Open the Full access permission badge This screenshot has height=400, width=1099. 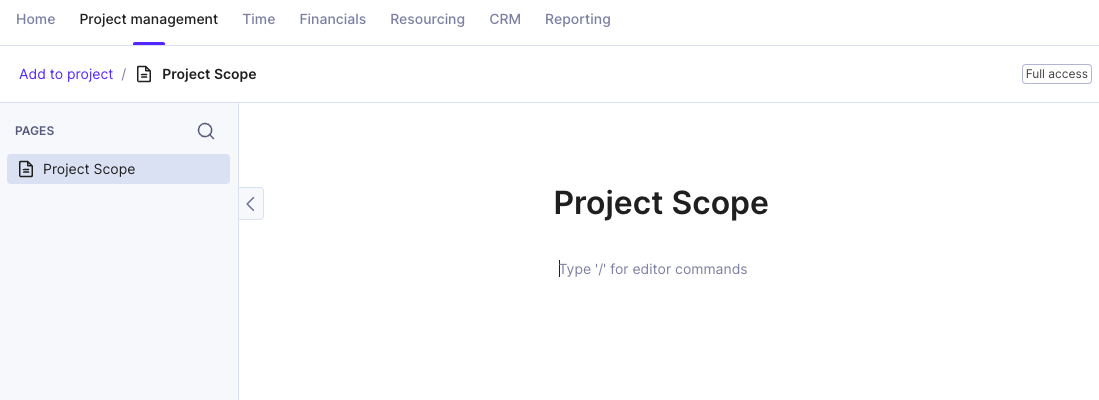click(x=1056, y=74)
